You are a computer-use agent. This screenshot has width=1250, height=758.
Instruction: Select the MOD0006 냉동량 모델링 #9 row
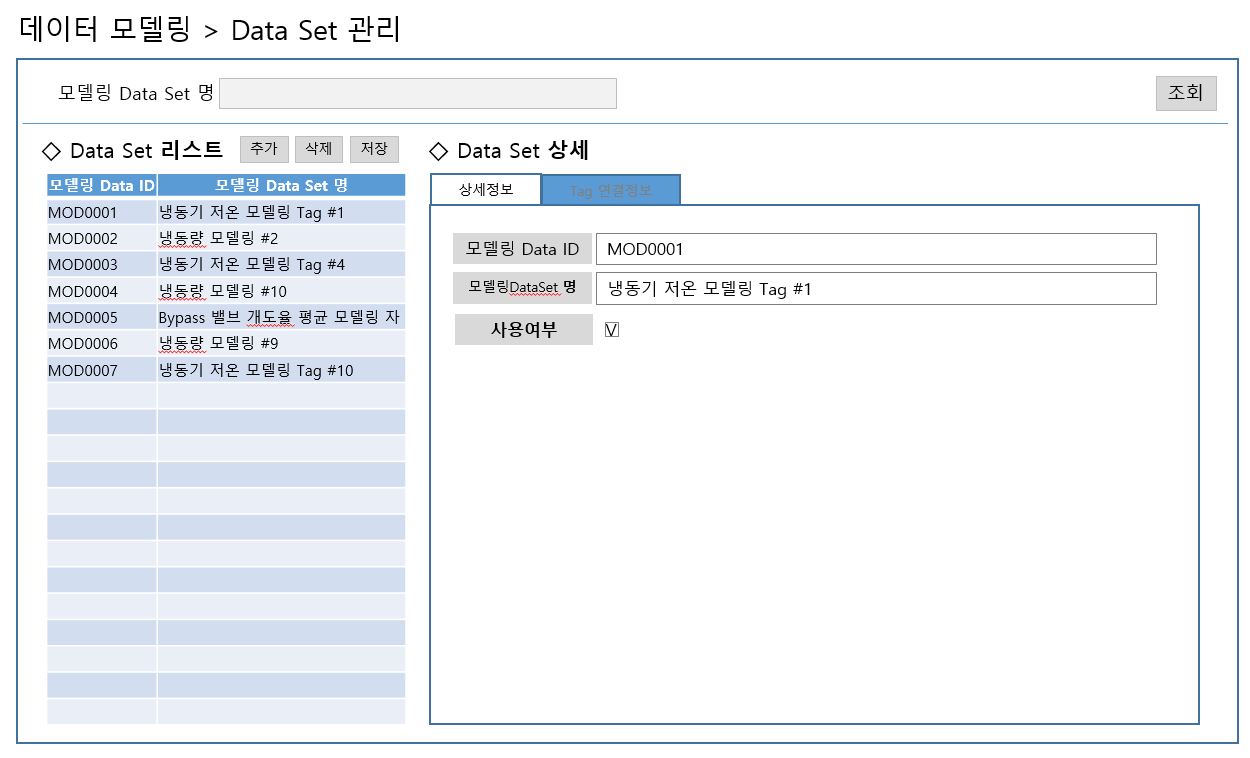coord(225,344)
